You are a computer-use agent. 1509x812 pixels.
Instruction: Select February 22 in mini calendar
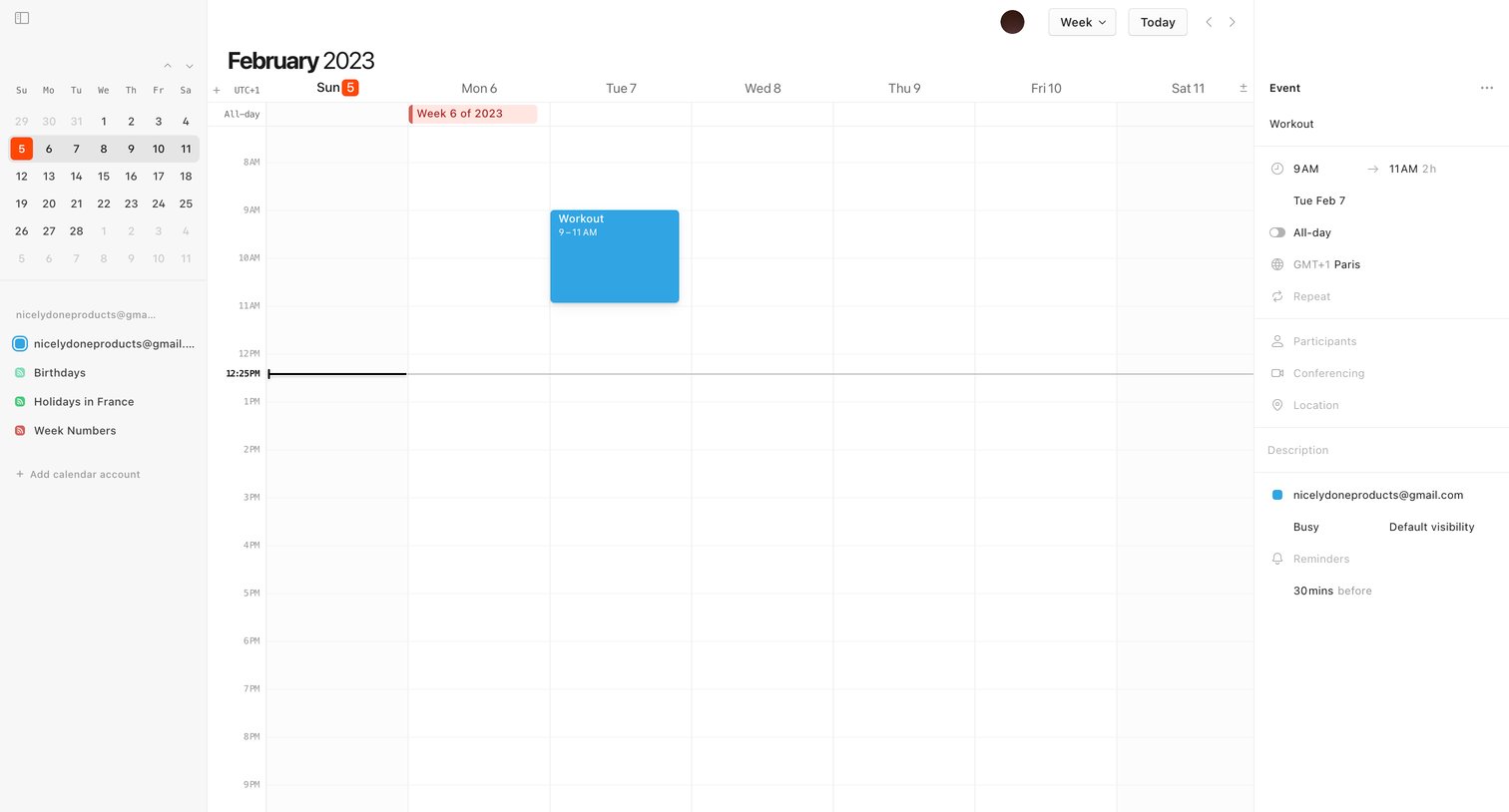(x=104, y=203)
